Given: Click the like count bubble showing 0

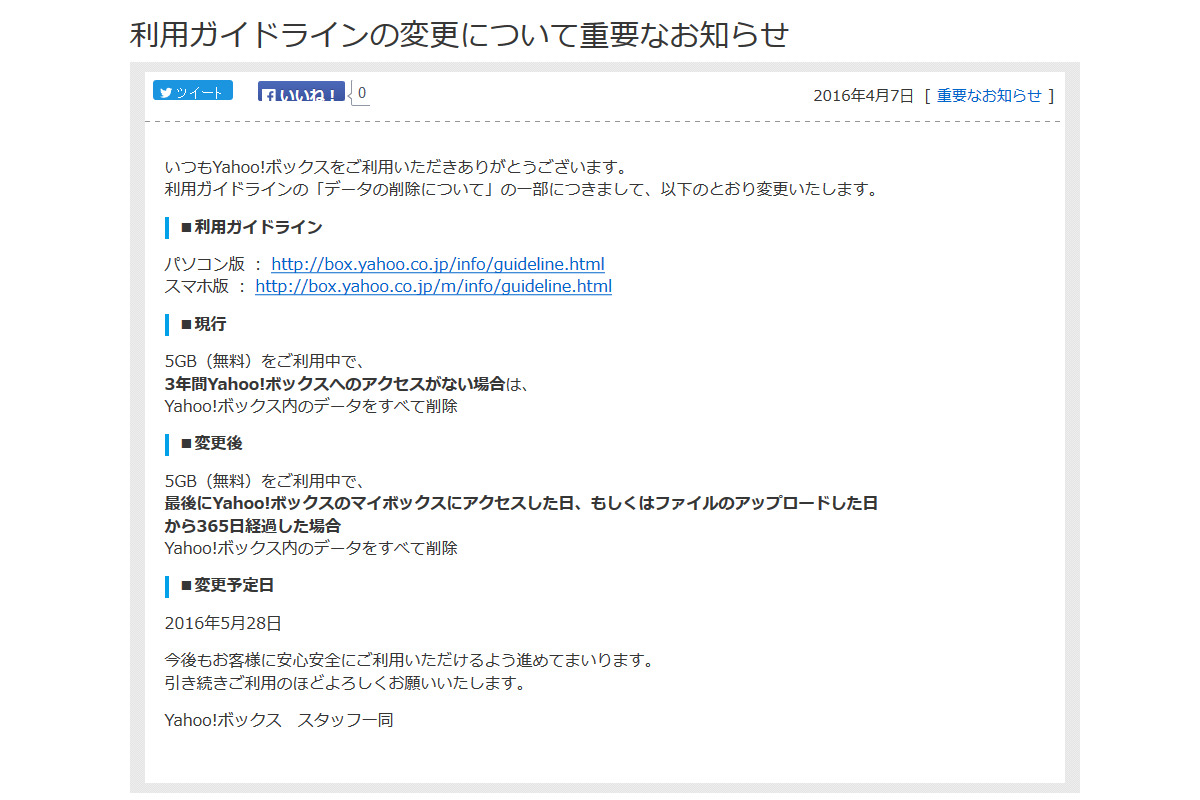Looking at the screenshot, I should tap(361, 93).
